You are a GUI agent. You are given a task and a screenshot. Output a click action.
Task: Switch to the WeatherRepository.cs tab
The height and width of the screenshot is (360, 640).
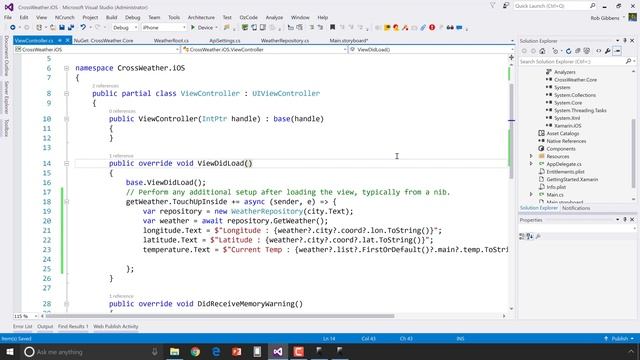(285, 41)
